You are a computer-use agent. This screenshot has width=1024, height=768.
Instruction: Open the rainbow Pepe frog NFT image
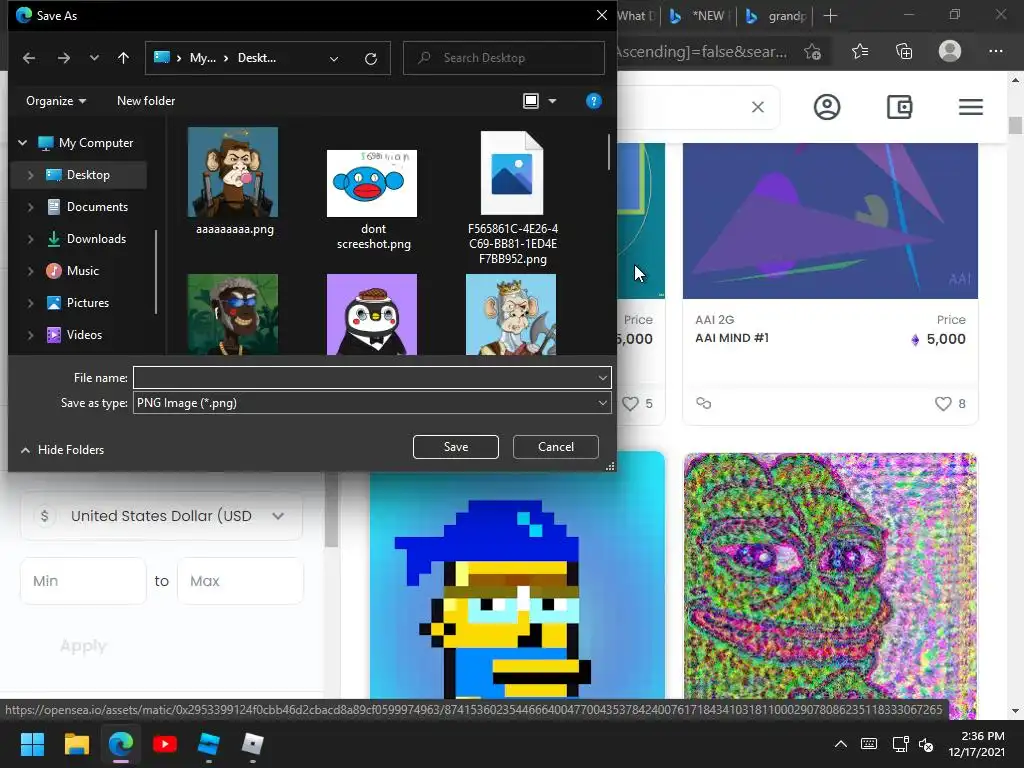[830, 585]
